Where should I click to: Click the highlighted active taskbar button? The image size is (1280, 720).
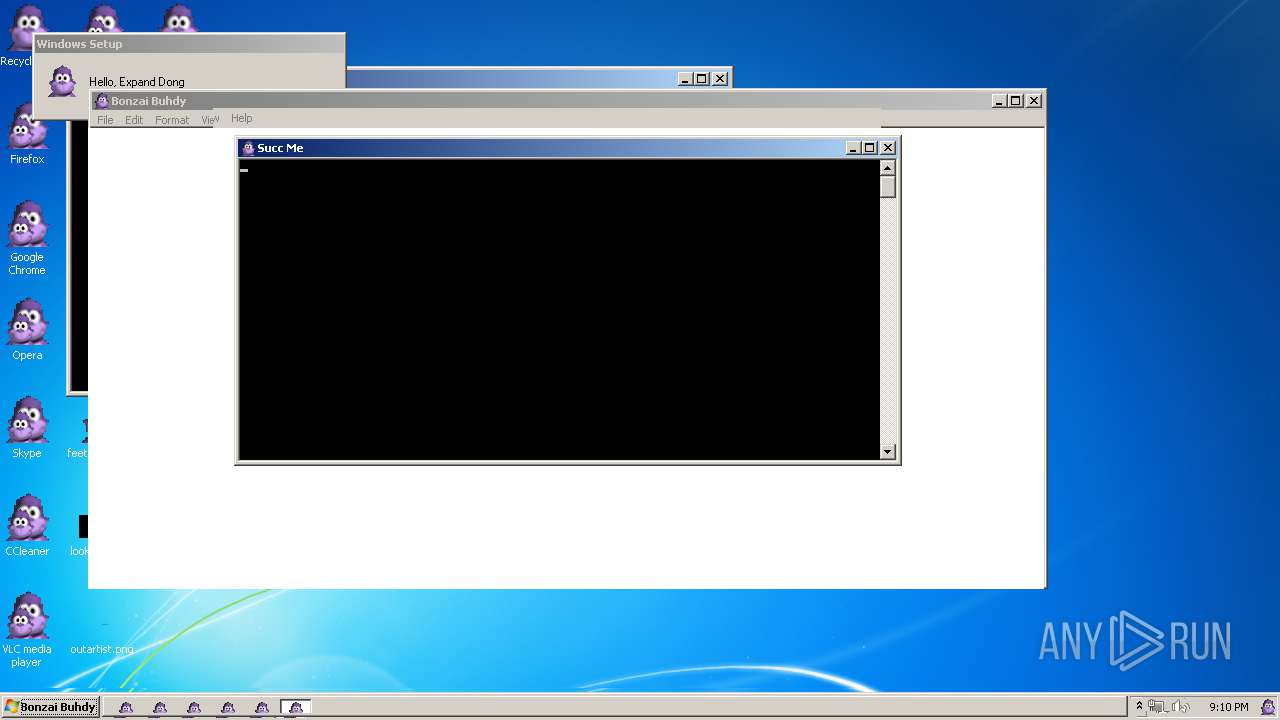(295, 707)
